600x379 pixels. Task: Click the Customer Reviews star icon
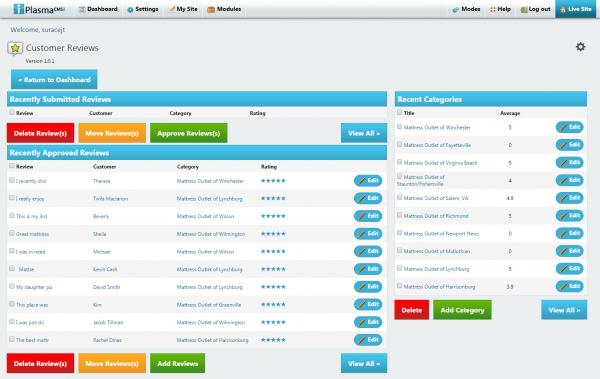tap(15, 49)
